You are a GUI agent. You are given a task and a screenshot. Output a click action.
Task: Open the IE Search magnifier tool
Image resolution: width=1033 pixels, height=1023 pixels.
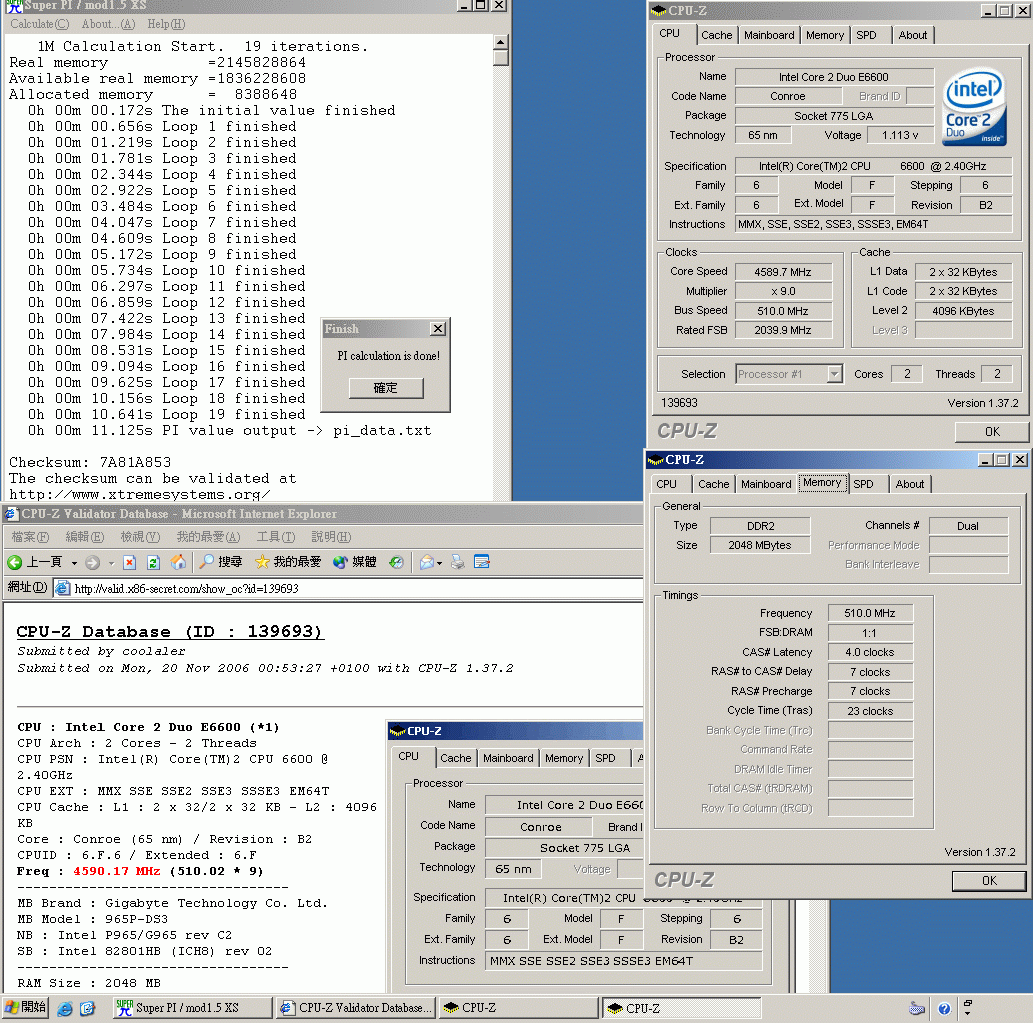click(221, 562)
